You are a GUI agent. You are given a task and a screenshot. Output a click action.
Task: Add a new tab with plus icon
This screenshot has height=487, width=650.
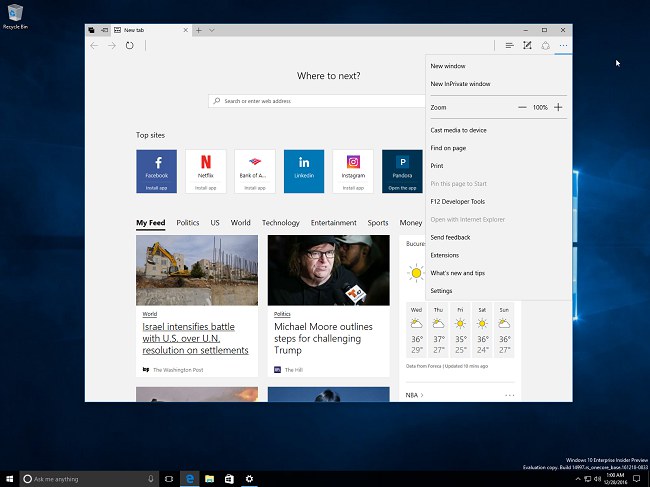[199, 30]
